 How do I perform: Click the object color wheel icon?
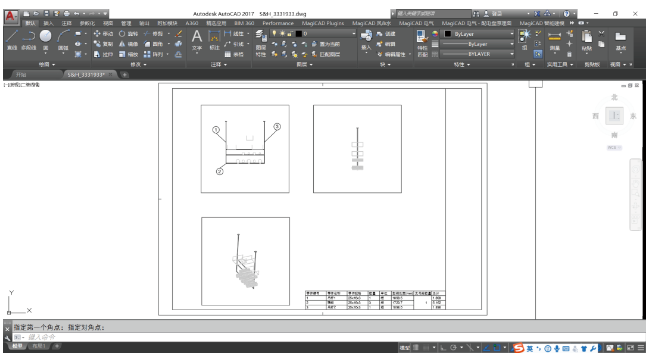click(x=435, y=34)
